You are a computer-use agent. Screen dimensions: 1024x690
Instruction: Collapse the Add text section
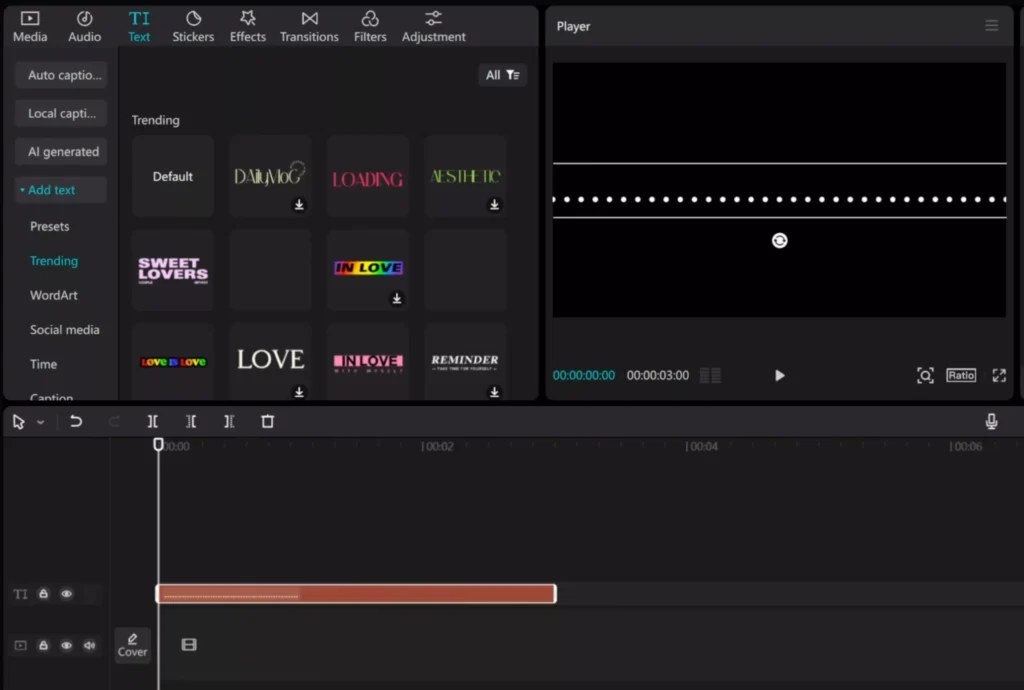point(61,190)
